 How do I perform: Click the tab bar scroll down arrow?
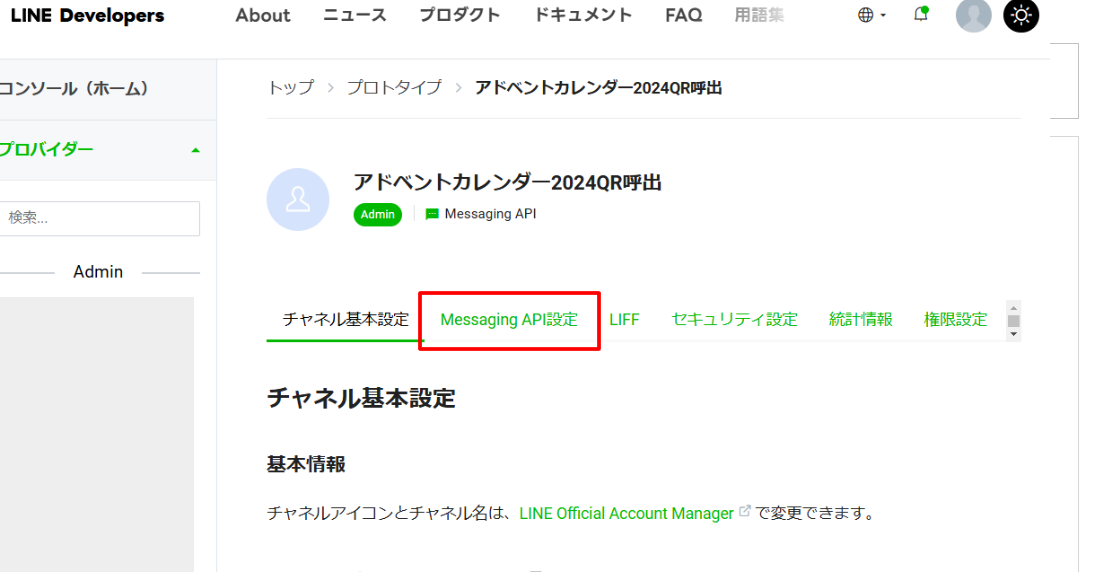pyautogui.click(x=1013, y=334)
